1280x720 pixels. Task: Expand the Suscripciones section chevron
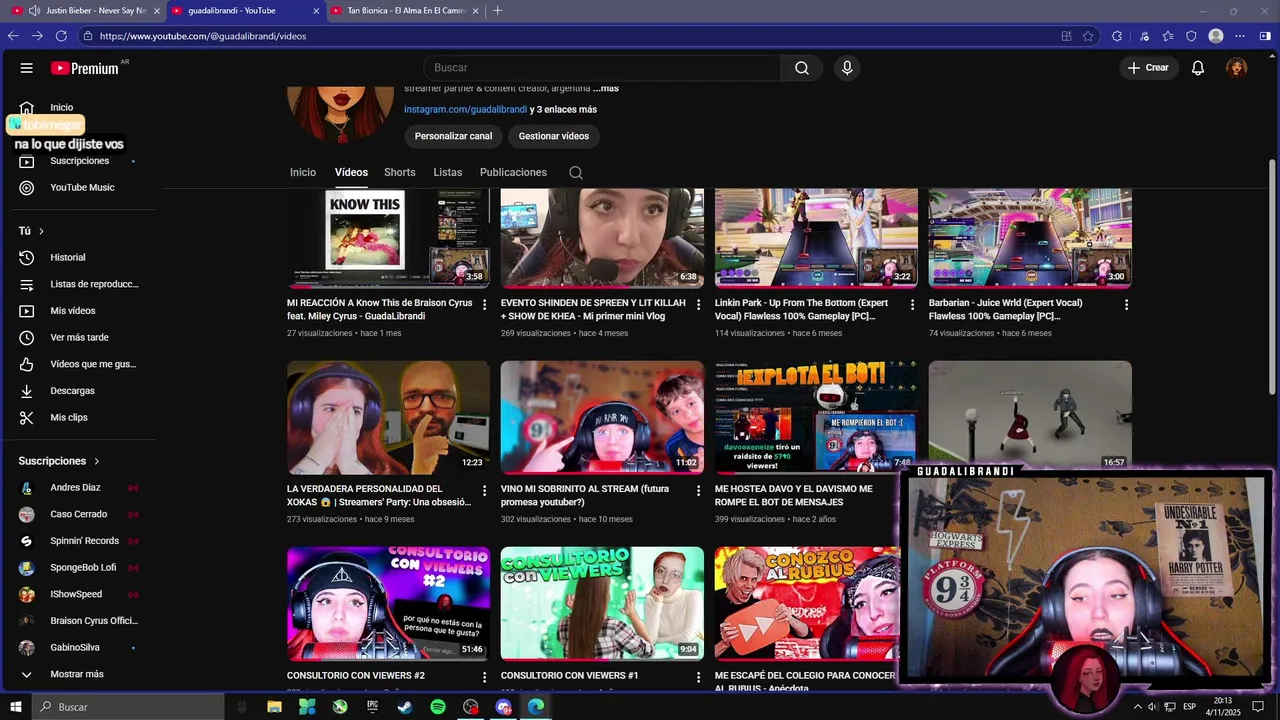[97, 461]
